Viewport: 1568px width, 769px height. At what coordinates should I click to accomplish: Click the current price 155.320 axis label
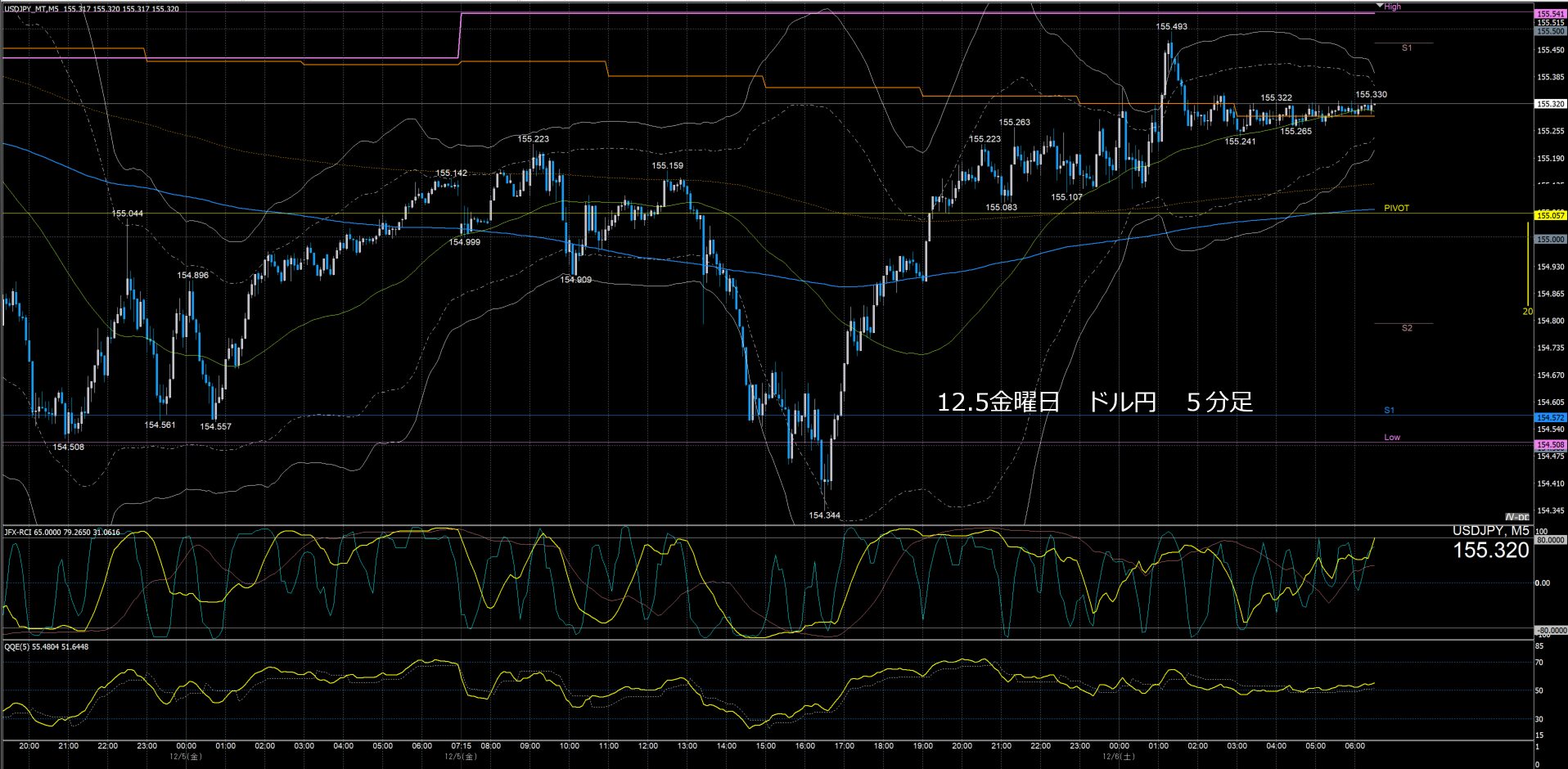coord(1550,105)
